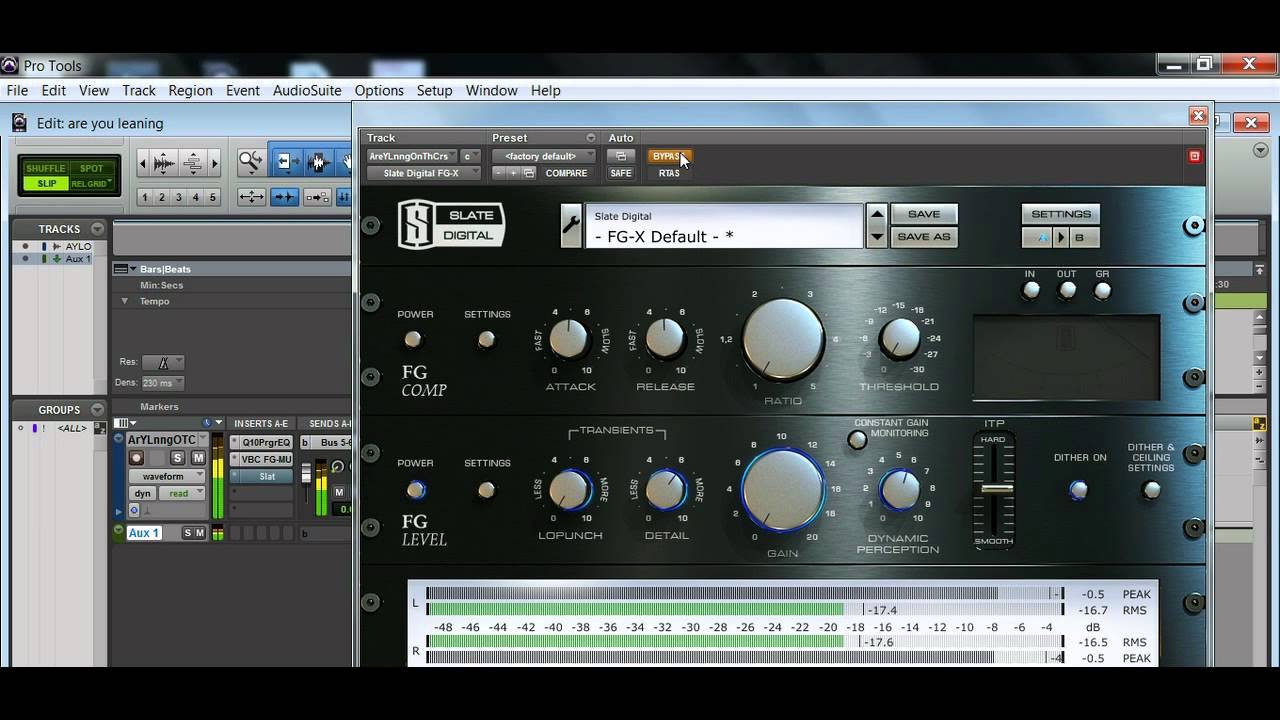Viewport: 1280px width, 720px height.
Task: Click the red target button in plug-in header
Action: [1194, 156]
